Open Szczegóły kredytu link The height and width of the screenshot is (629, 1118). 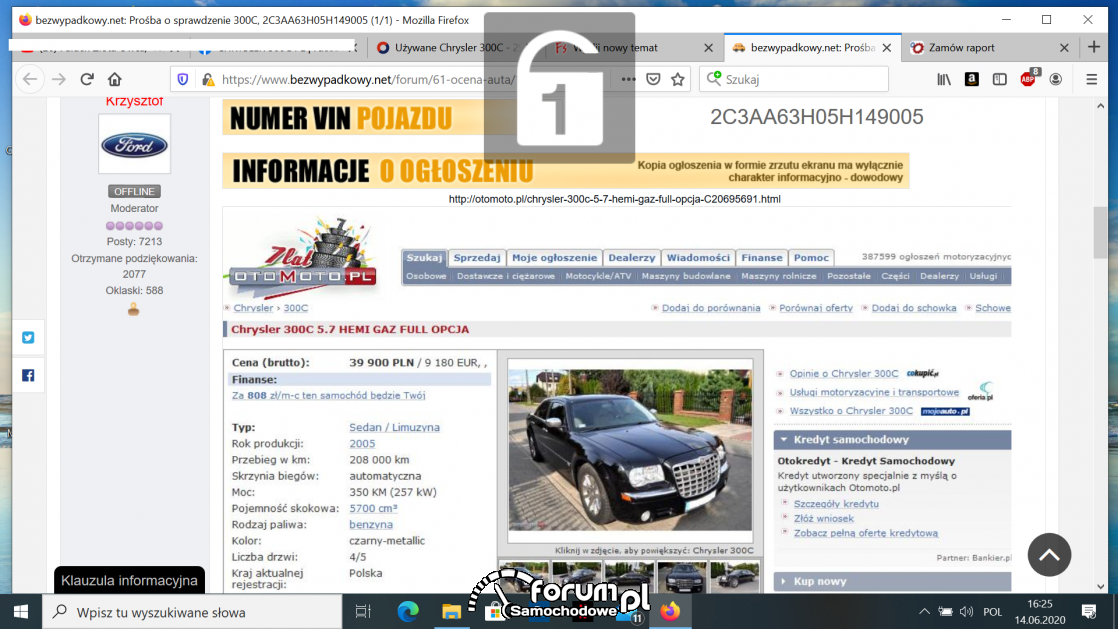click(836, 503)
